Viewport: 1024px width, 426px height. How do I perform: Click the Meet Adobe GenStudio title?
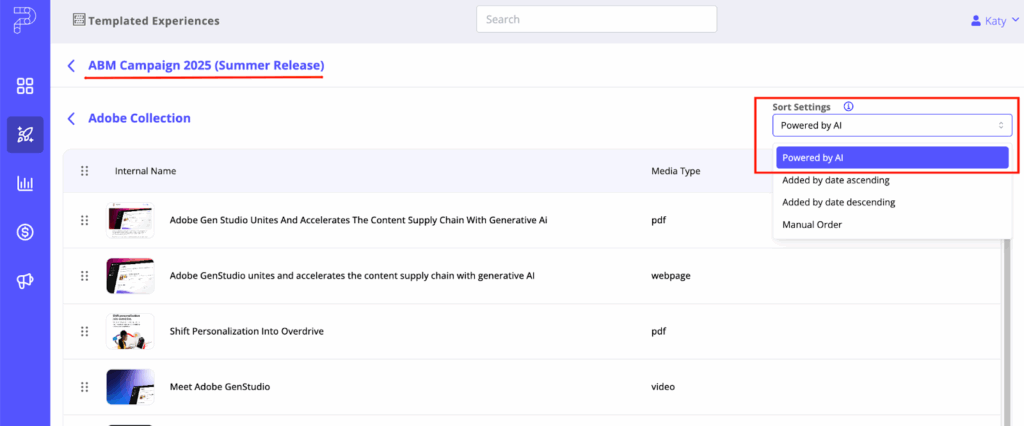pyautogui.click(x=219, y=387)
